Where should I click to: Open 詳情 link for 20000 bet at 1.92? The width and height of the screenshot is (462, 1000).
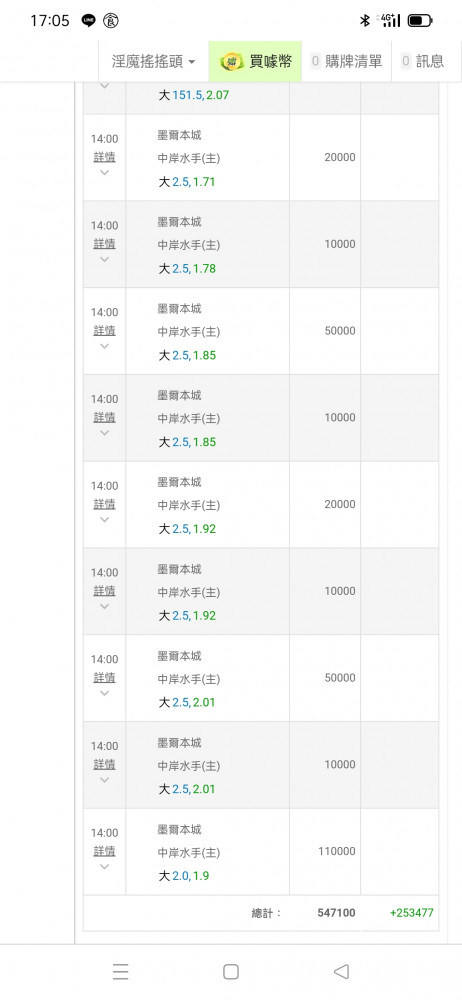pyautogui.click(x=105, y=504)
